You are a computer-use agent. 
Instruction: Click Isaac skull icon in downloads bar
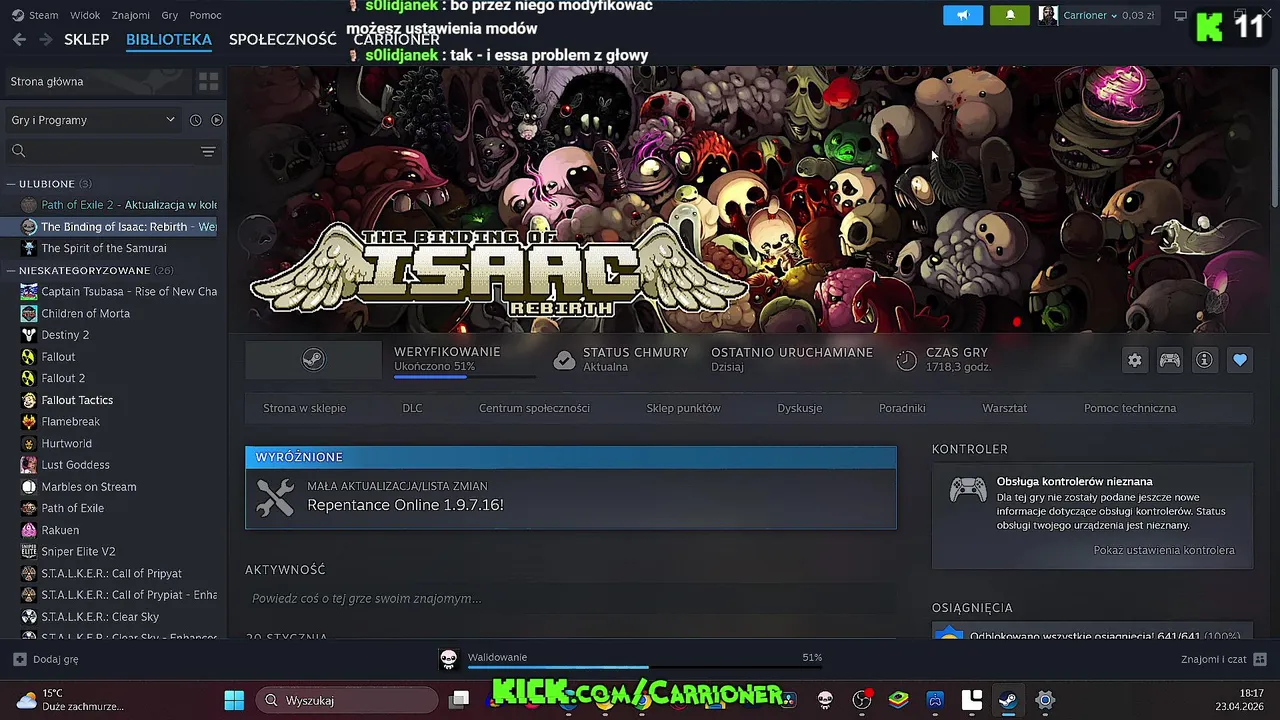coord(448,658)
